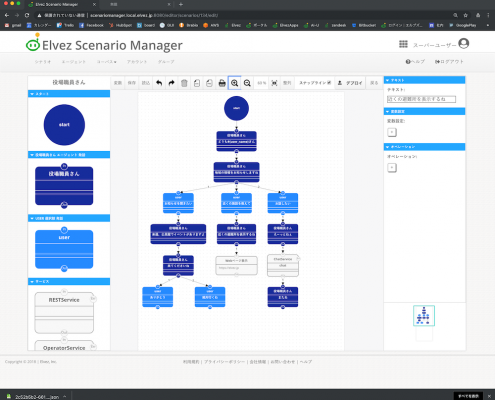Screen dimensions: 495x400
Task: Add an operation with オペレーション plus button
Action: point(392,167)
